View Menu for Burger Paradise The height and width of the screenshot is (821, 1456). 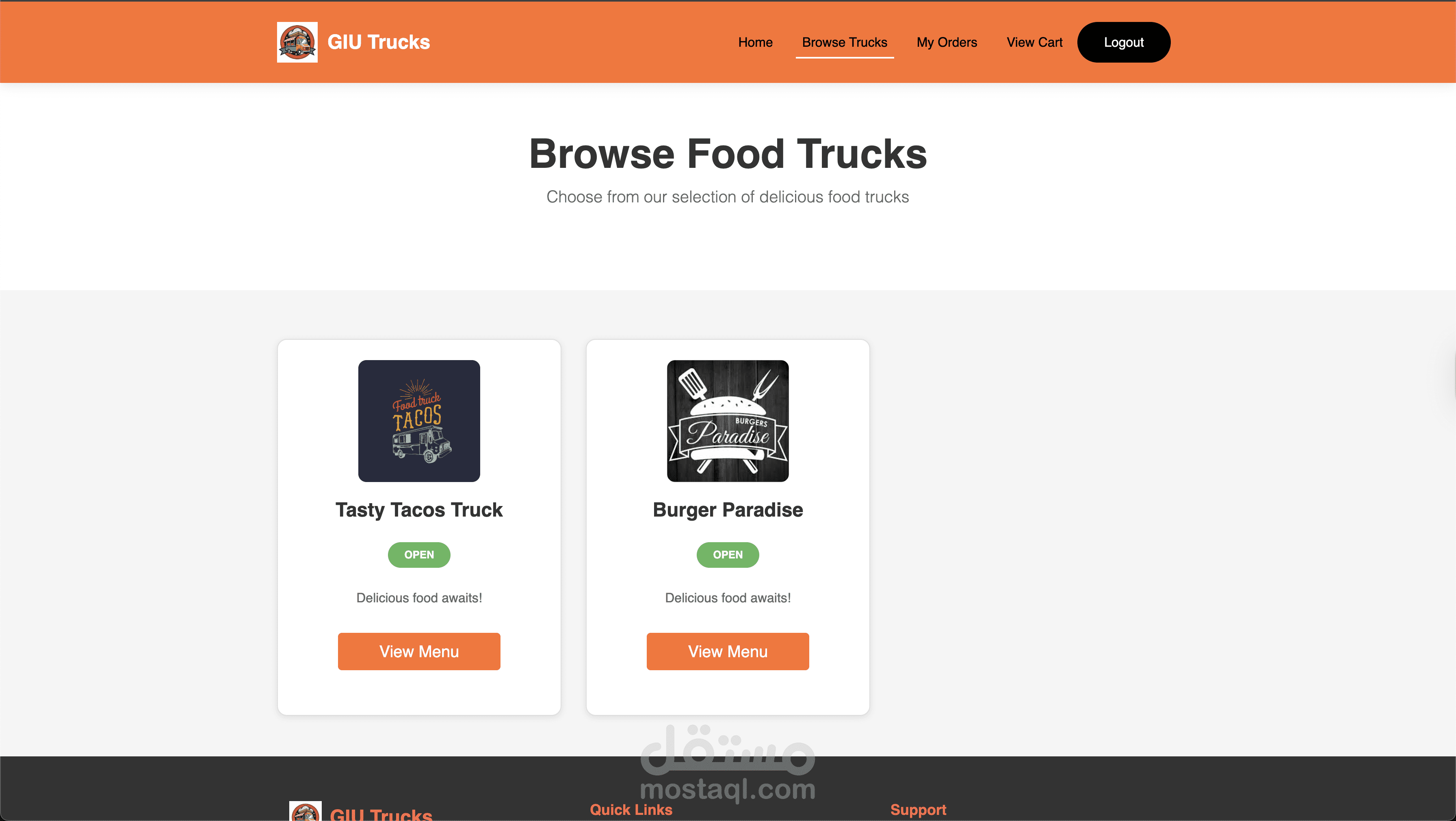728,652
